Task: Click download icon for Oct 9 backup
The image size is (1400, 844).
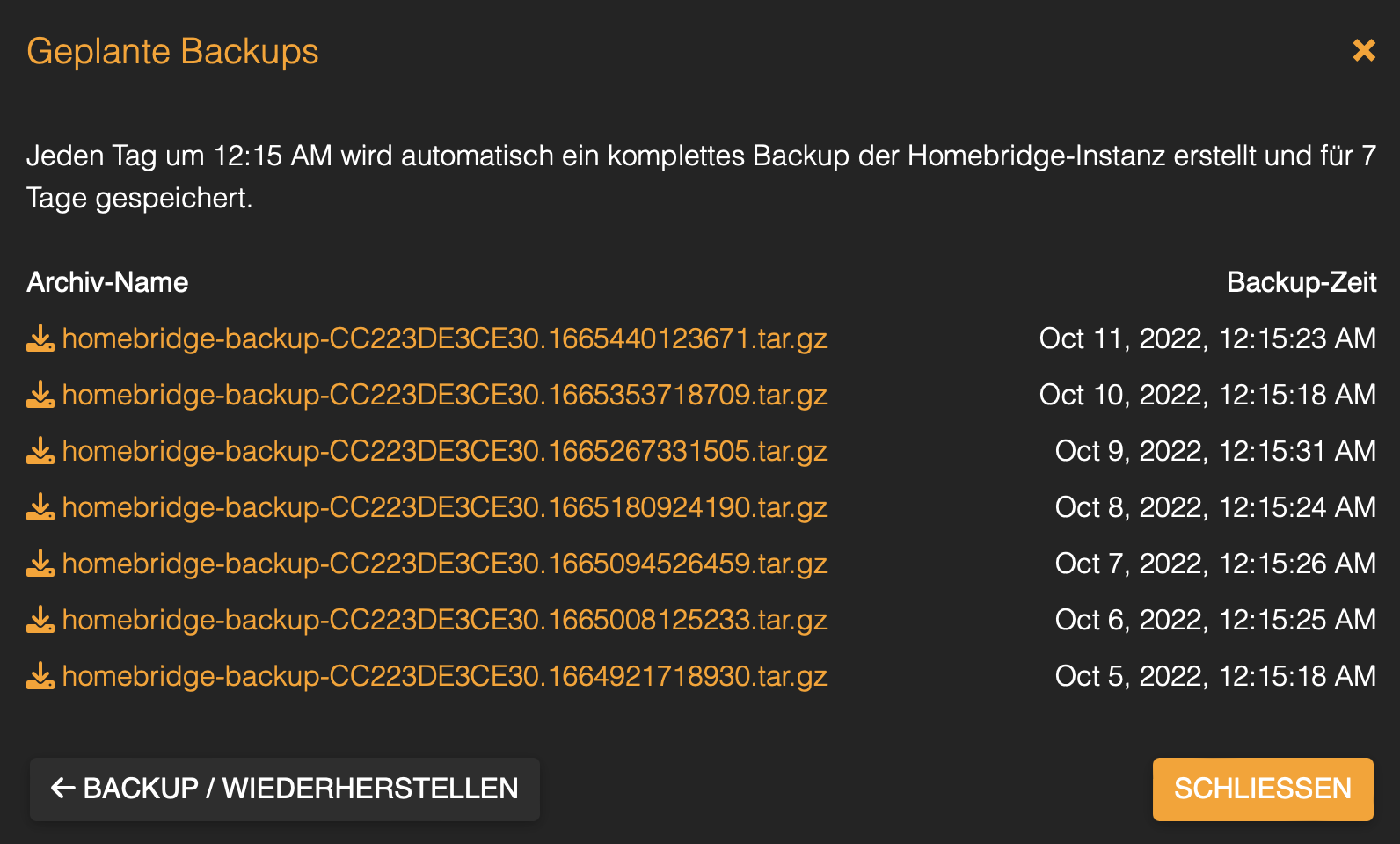Action: 40,451
